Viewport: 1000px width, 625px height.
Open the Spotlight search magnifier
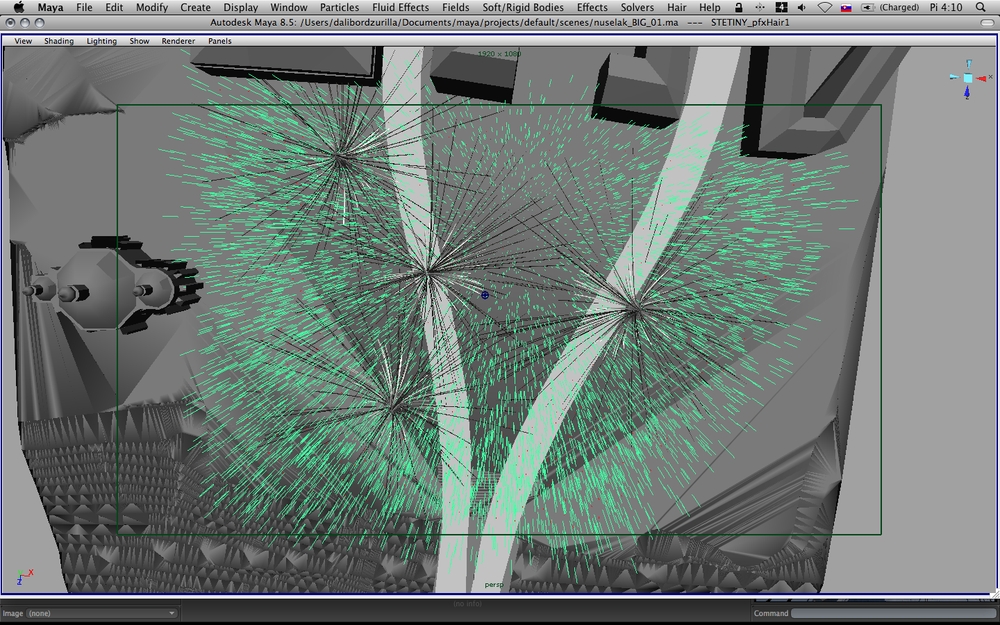(x=980, y=7)
